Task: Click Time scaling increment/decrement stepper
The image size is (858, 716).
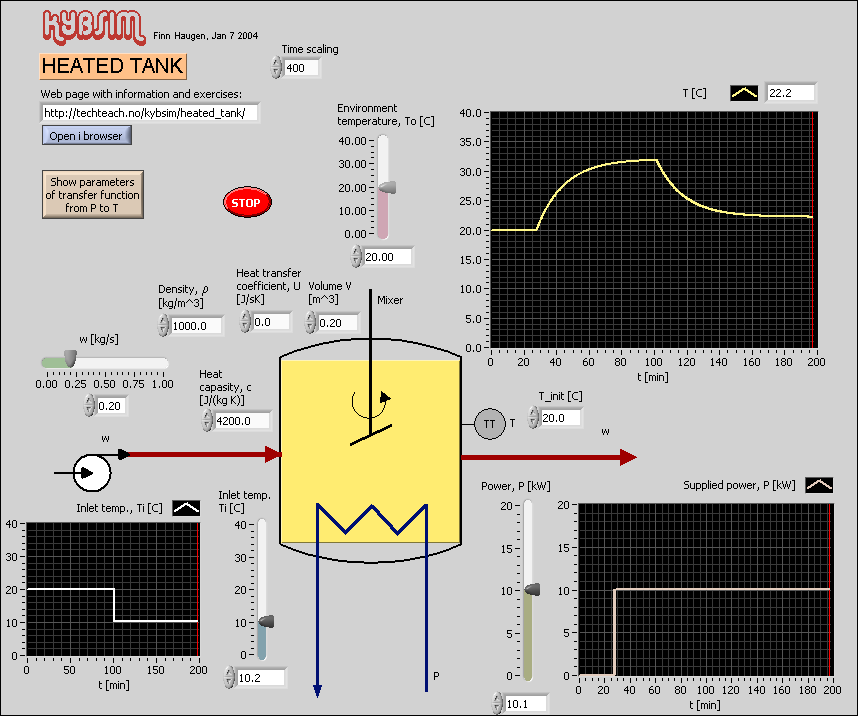Action: click(276, 68)
